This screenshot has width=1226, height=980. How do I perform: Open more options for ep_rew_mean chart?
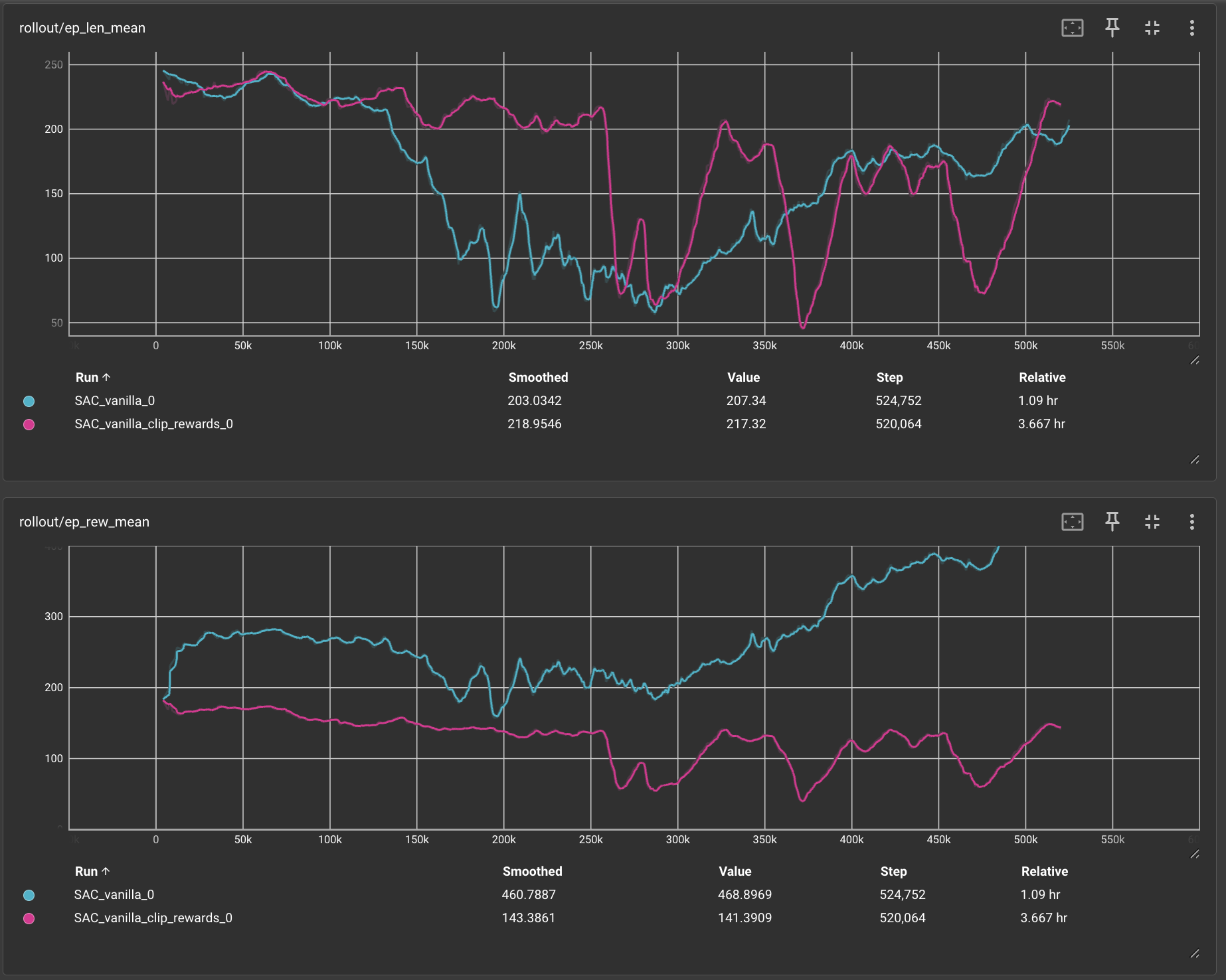click(1191, 522)
